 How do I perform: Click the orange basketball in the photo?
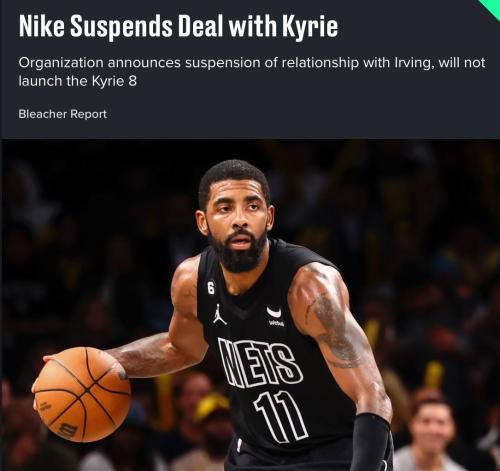point(82,394)
